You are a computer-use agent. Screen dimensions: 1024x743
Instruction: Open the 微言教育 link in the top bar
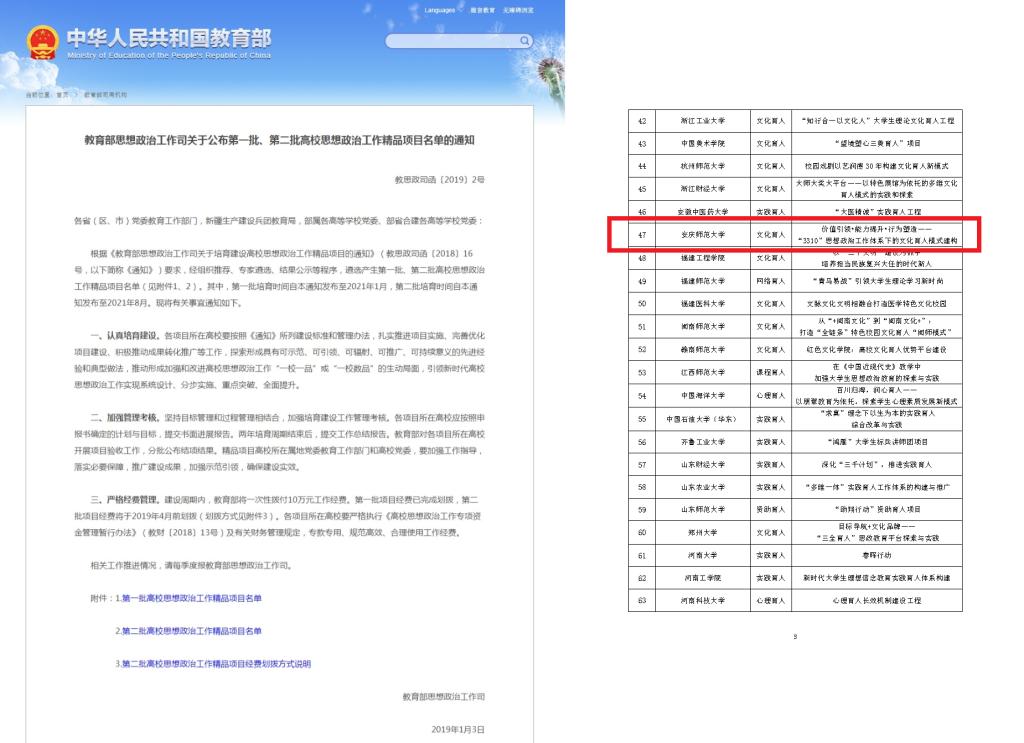click(x=483, y=10)
